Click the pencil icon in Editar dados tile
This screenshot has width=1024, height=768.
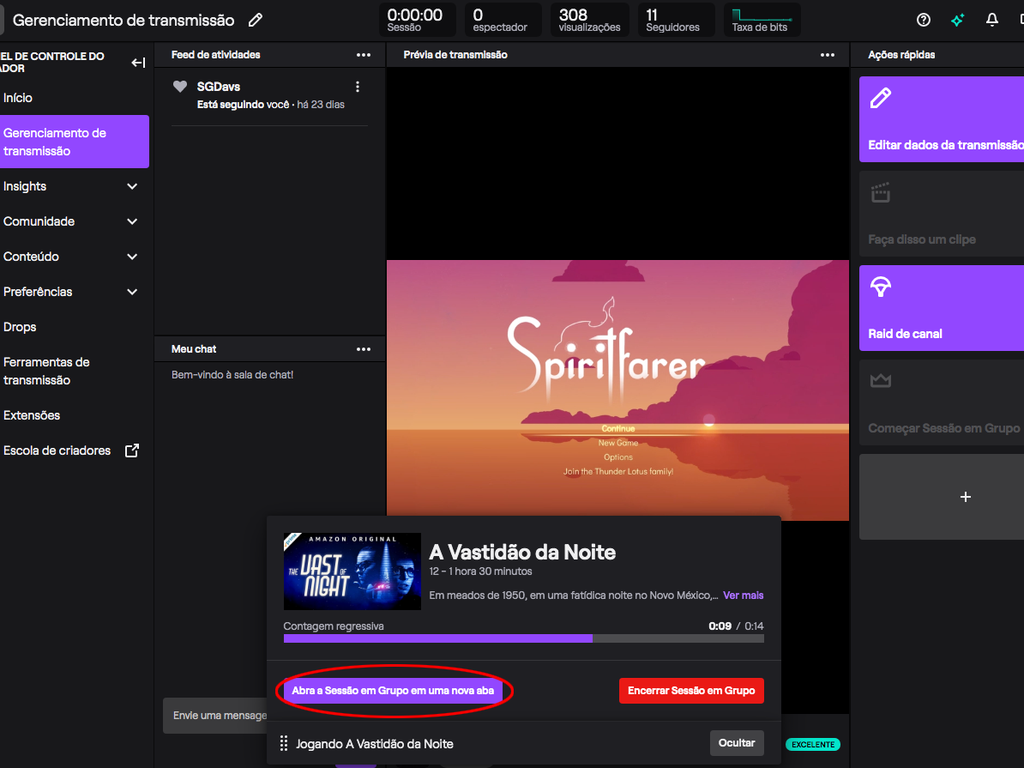pyautogui.click(x=880, y=98)
